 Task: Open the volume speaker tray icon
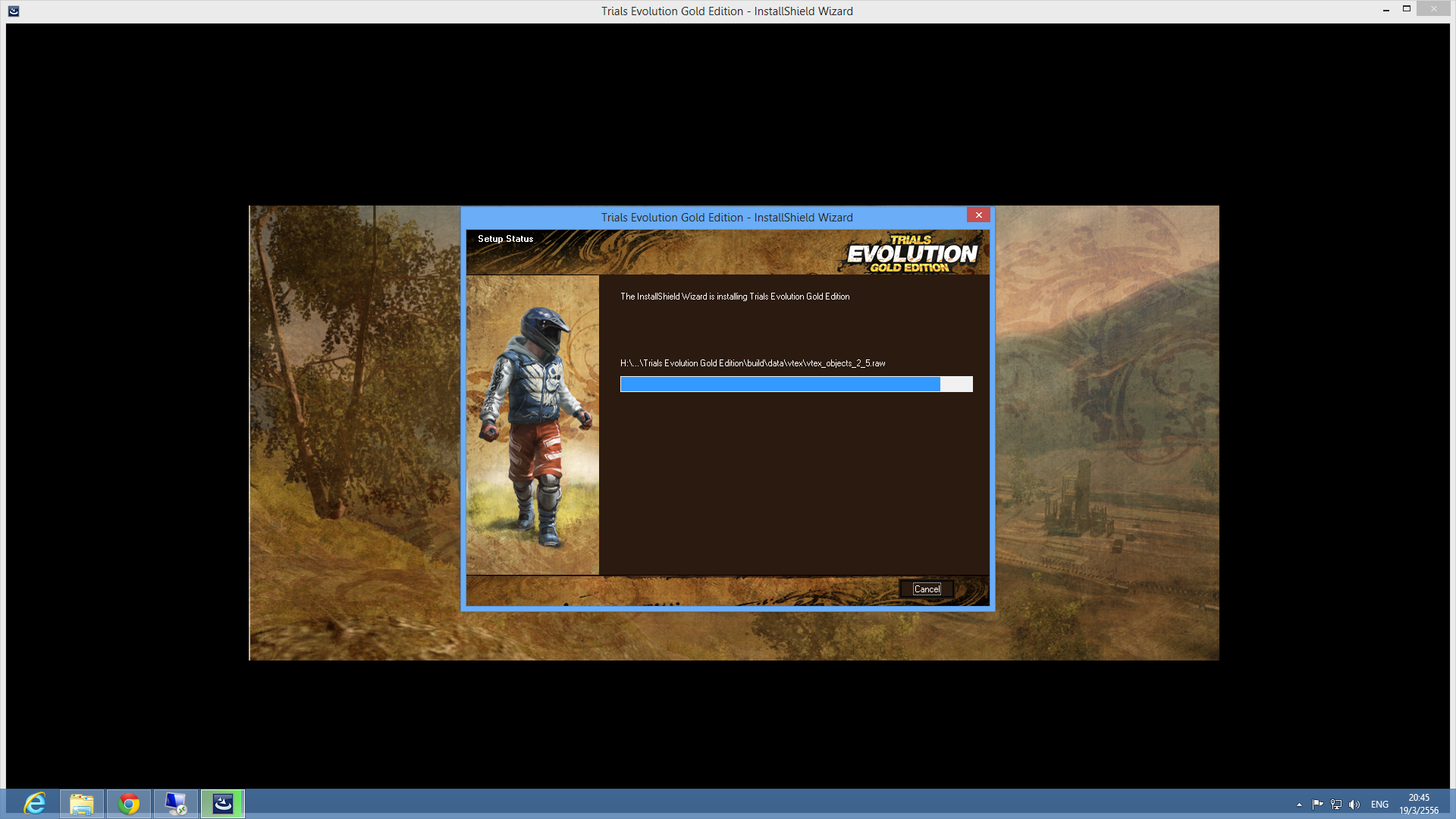coord(1354,805)
